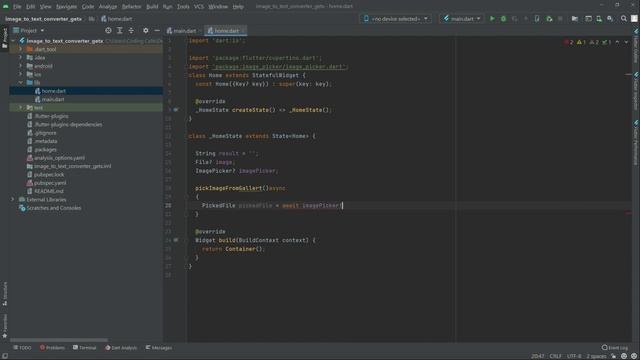The width and height of the screenshot is (640, 360).
Task: Open the VCS menu
Action: (x=199, y=7)
